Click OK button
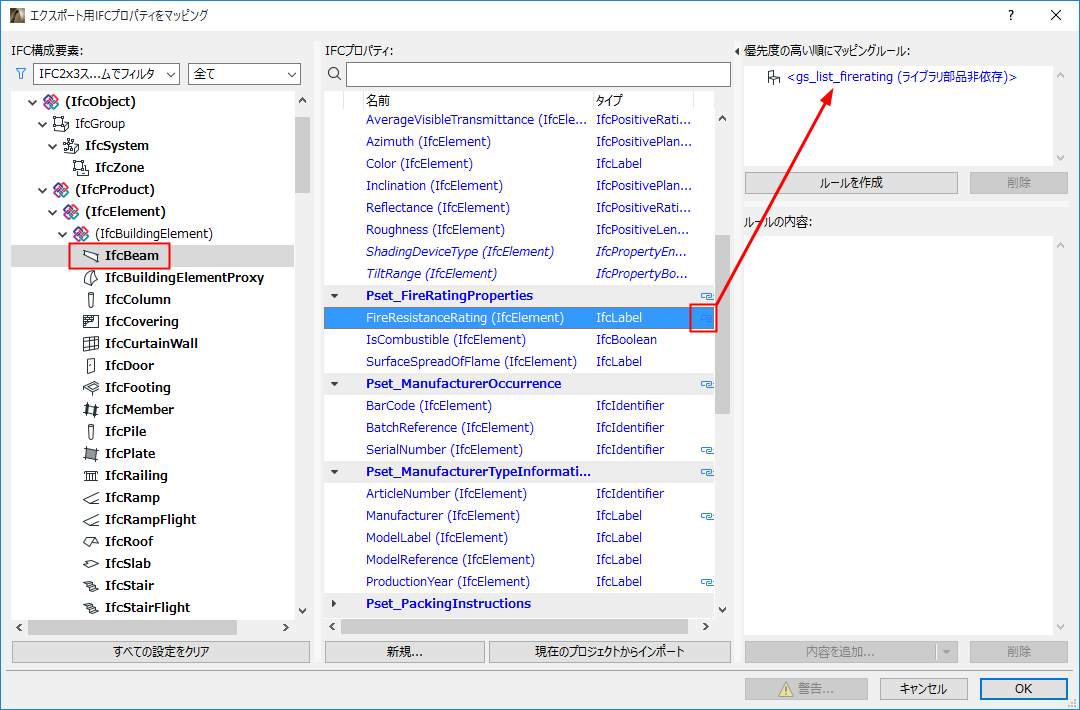1080x710 pixels. 1024,689
